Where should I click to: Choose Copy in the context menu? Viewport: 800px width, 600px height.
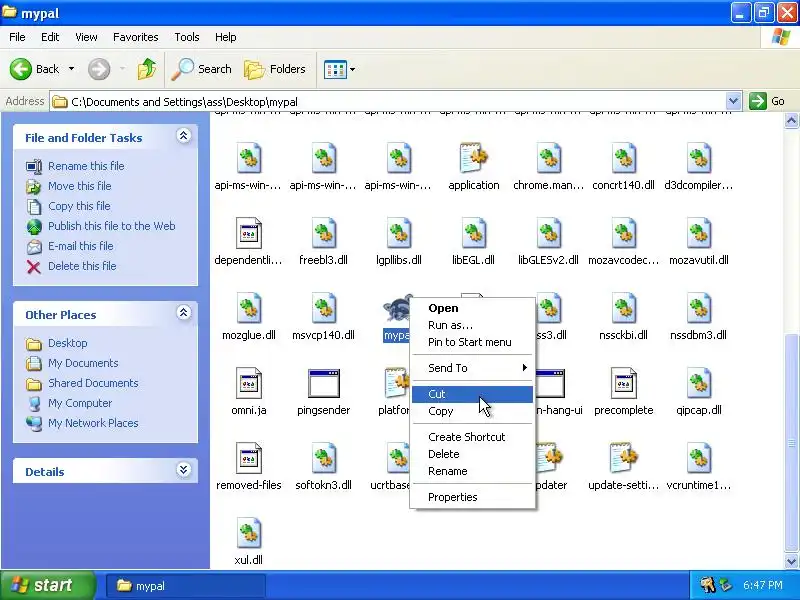tap(472, 411)
